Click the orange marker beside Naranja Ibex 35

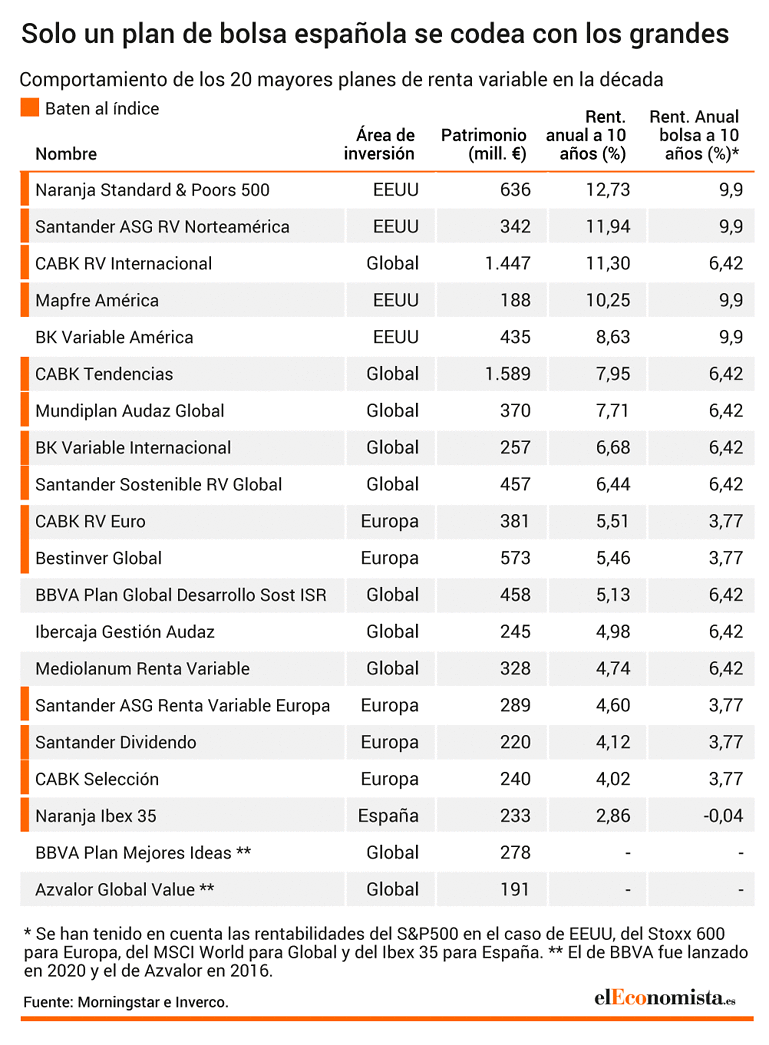[x=25, y=816]
